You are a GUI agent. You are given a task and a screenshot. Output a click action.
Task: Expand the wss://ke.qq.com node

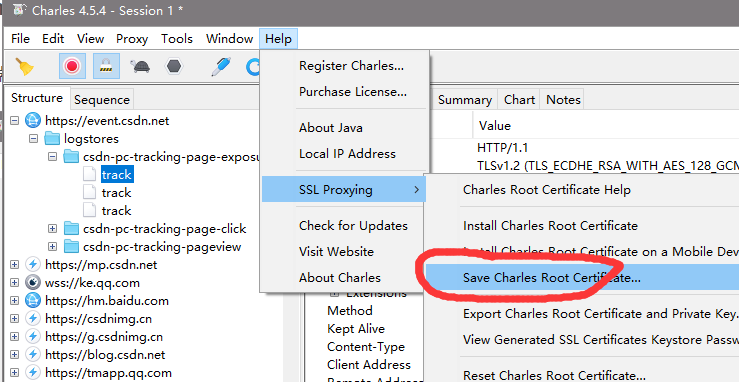pyautogui.click(x=14, y=283)
